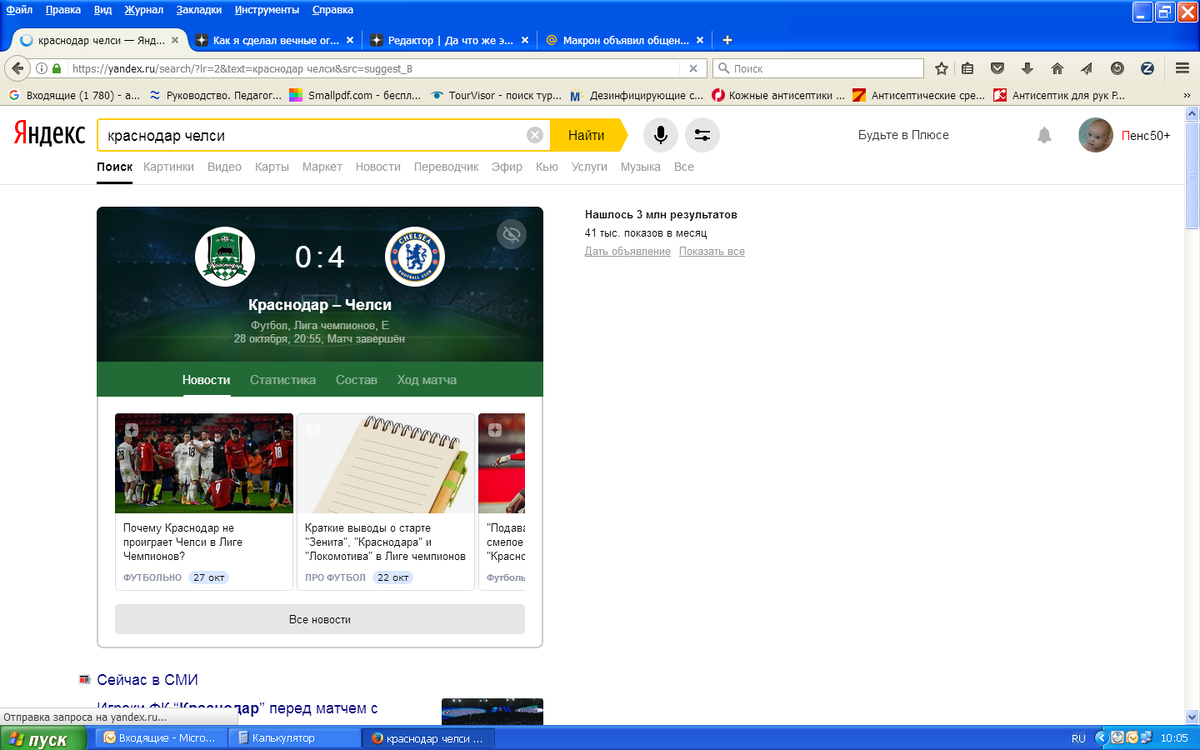Expand the Все services list

point(684,167)
